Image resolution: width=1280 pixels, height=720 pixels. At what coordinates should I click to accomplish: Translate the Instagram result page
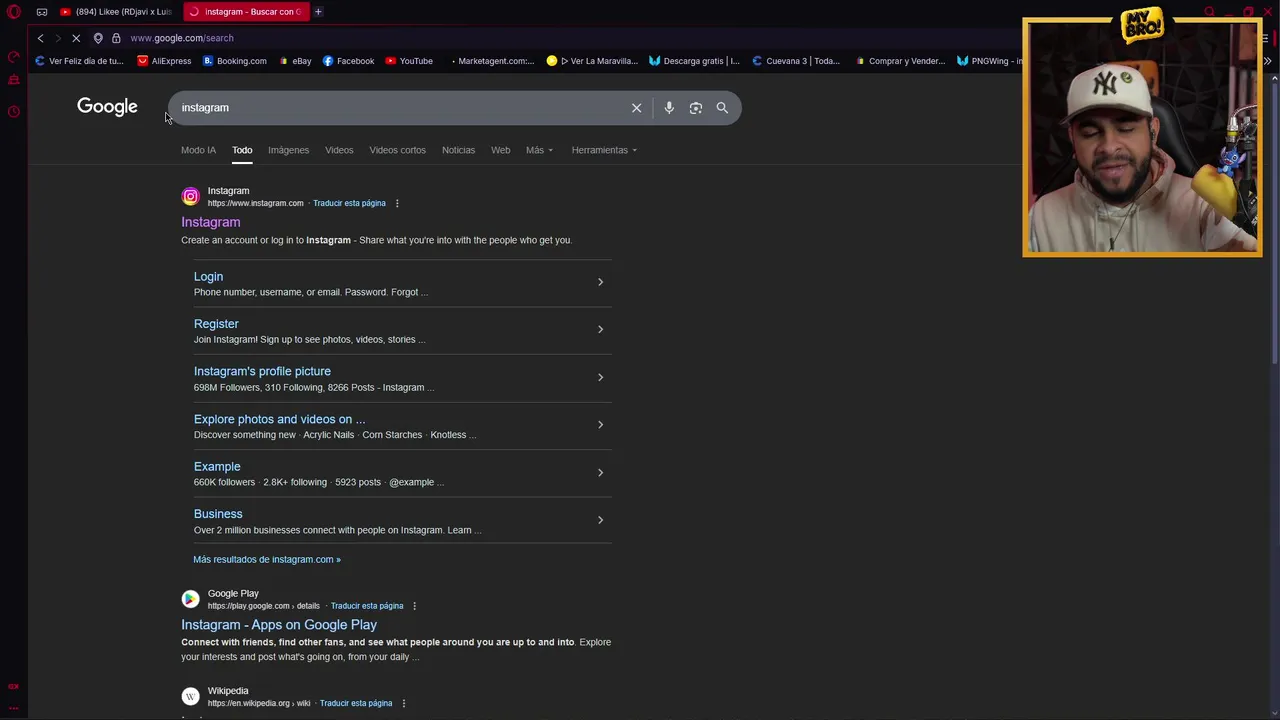(349, 203)
